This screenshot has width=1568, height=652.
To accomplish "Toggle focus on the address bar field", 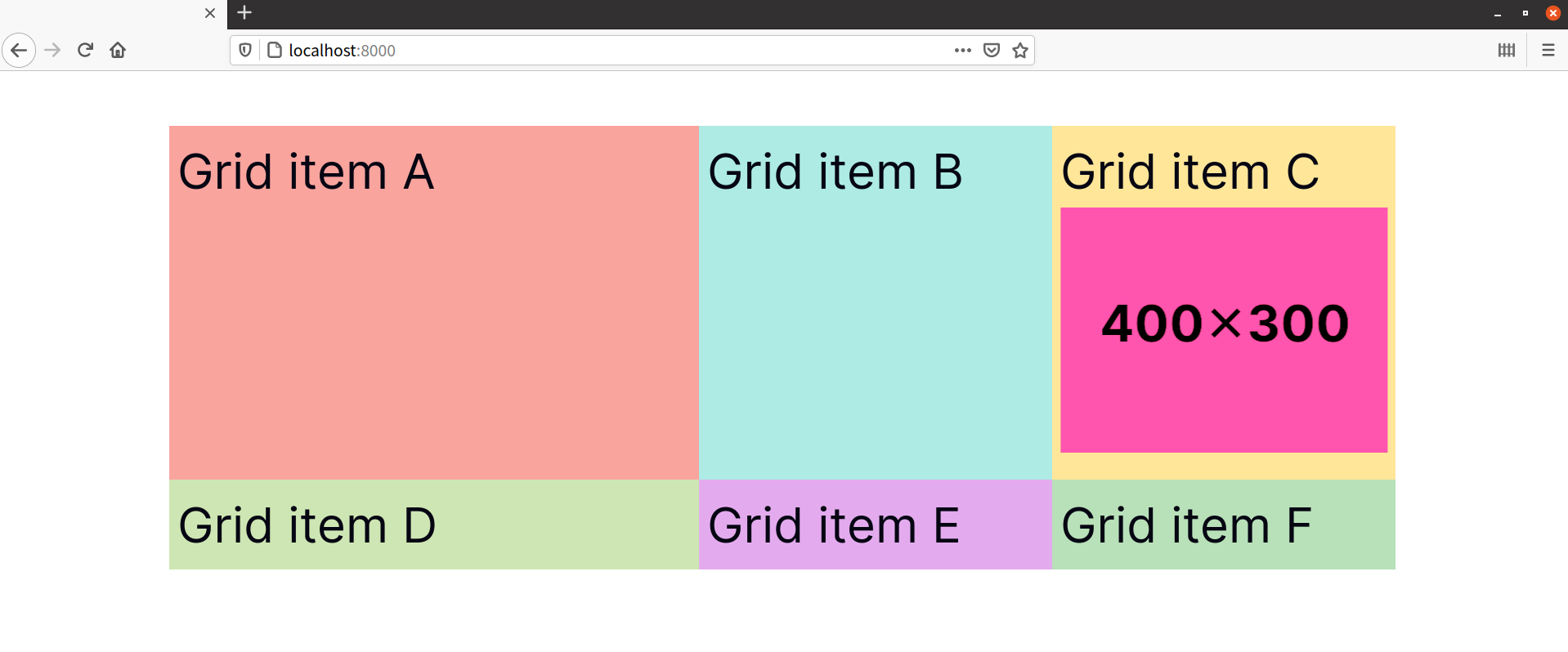I will point(572,50).
